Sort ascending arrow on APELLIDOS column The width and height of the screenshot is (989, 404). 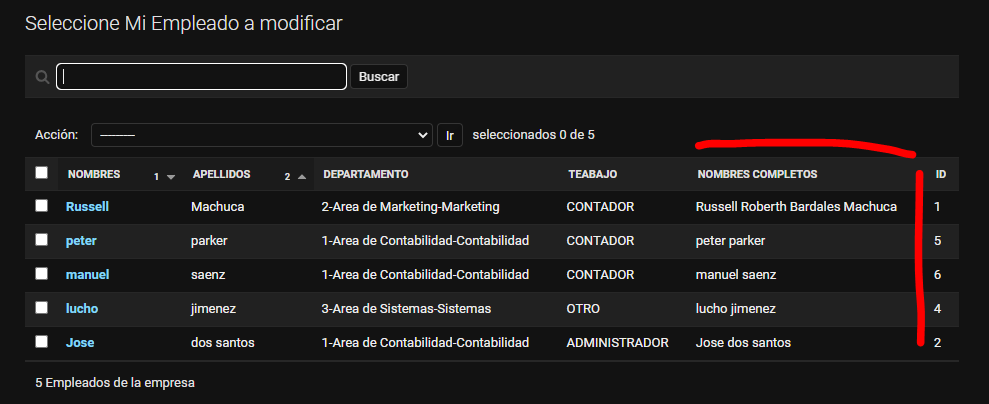(x=301, y=177)
